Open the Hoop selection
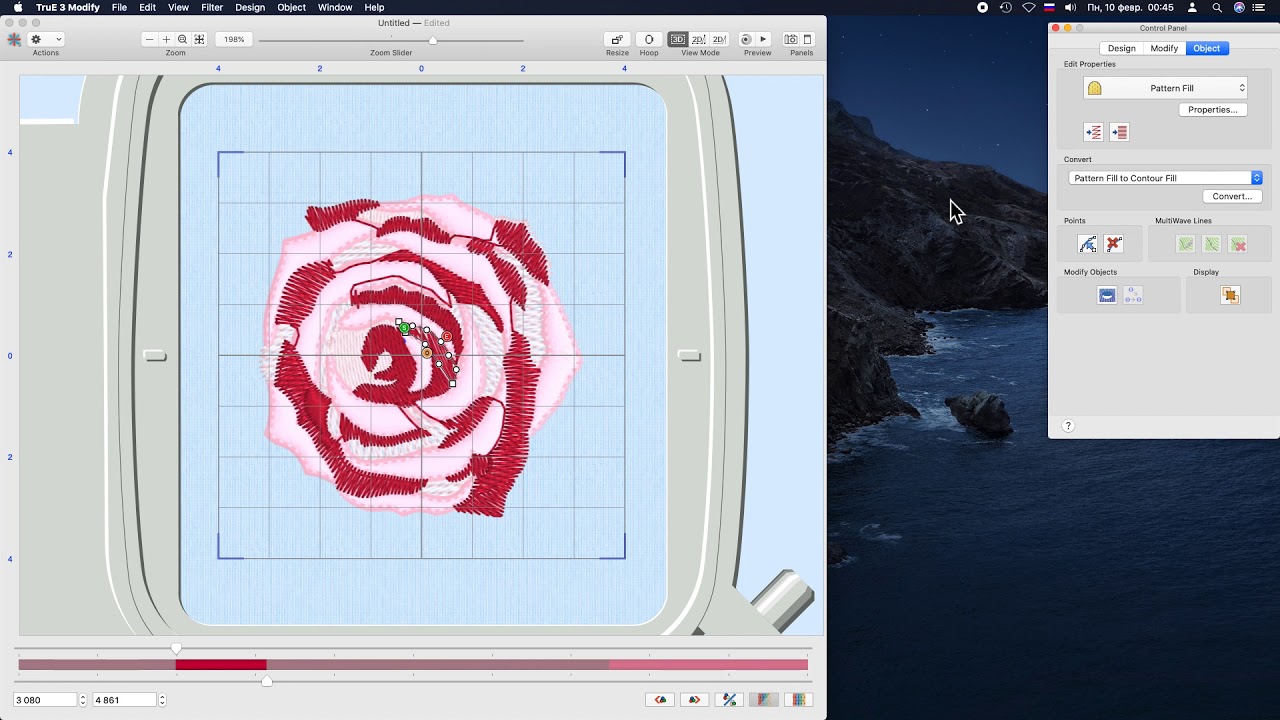 tap(649, 39)
